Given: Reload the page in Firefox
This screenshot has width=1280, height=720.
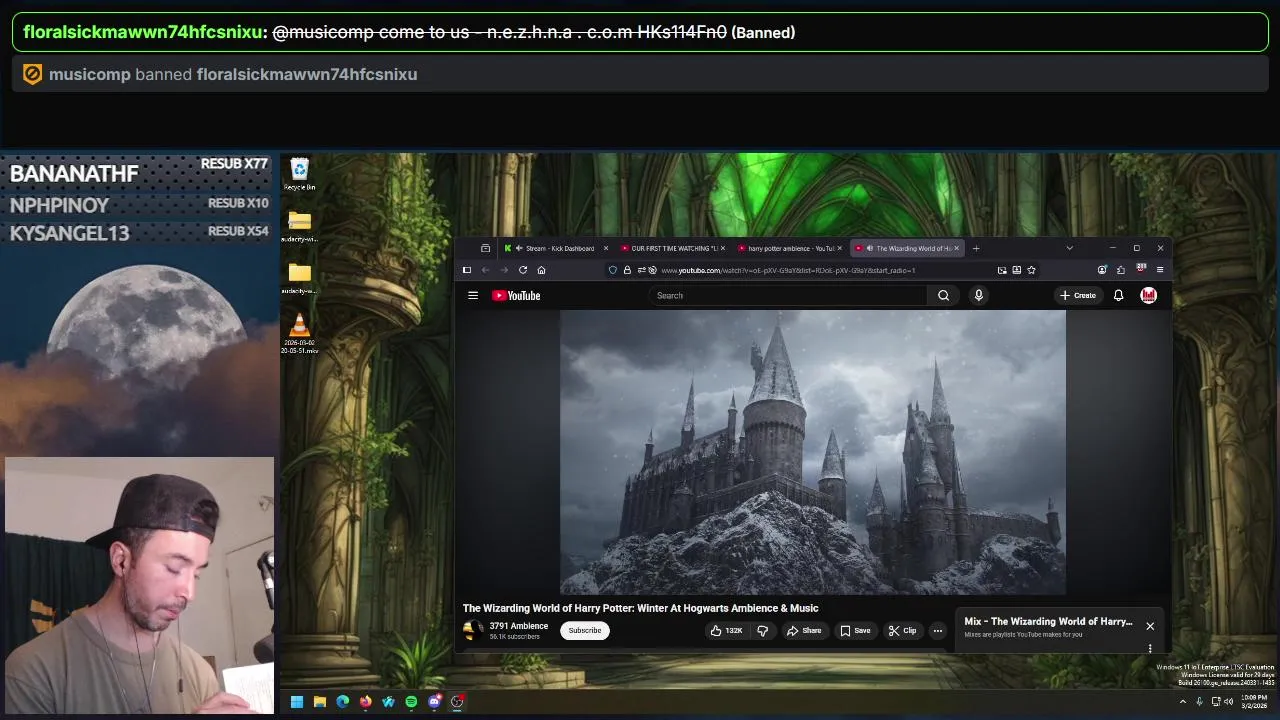Looking at the screenshot, I should tap(522, 270).
